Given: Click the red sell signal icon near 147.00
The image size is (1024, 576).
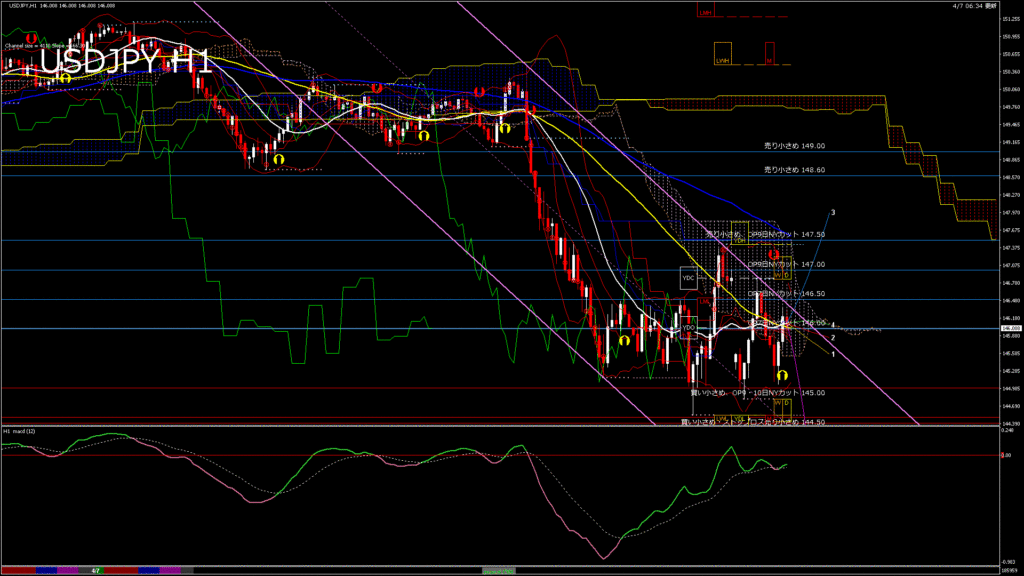Looking at the screenshot, I should coord(774,256).
